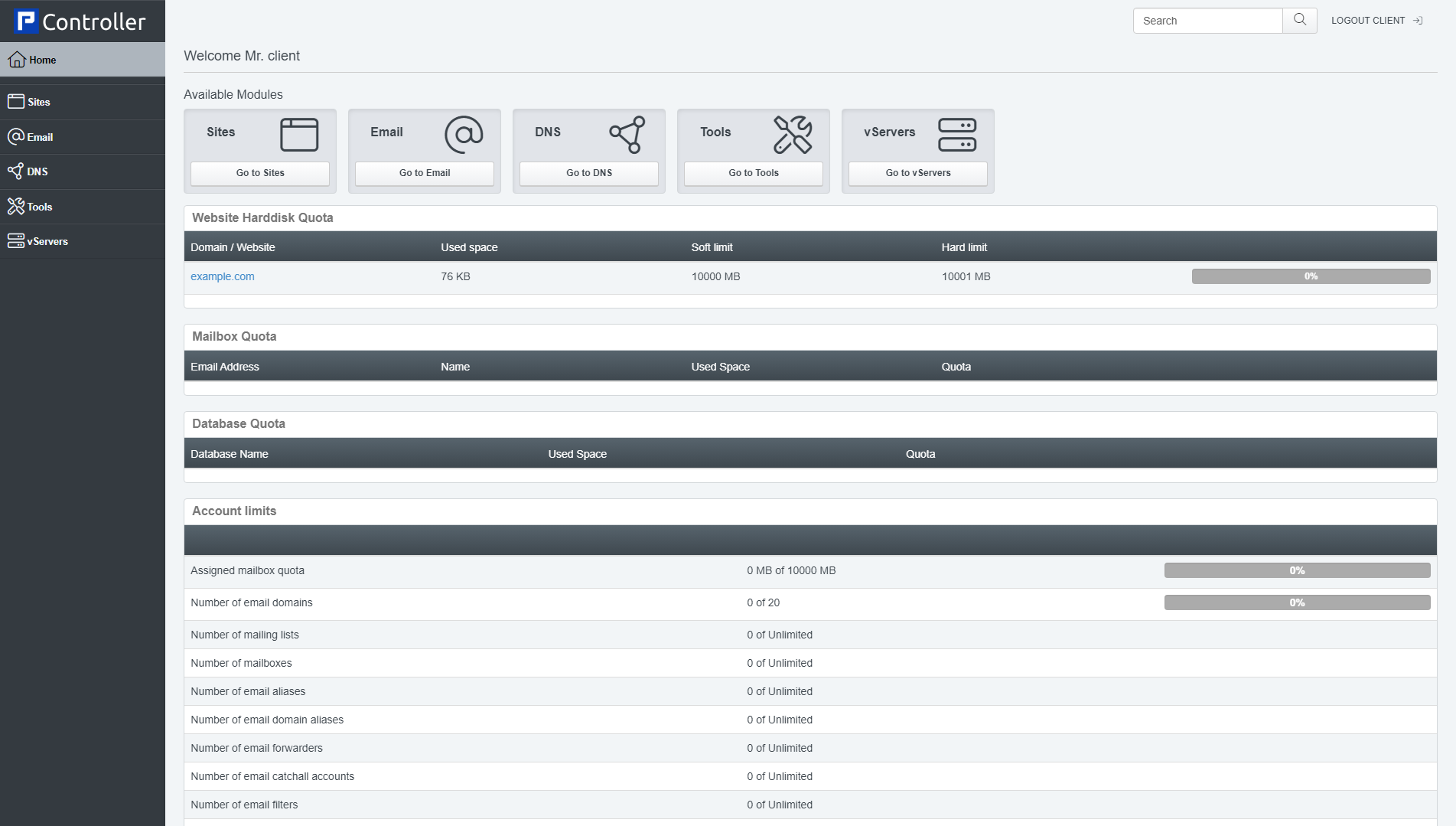Click the ISPConfig Controller logo
This screenshot has width=1456, height=826.
coord(81,21)
